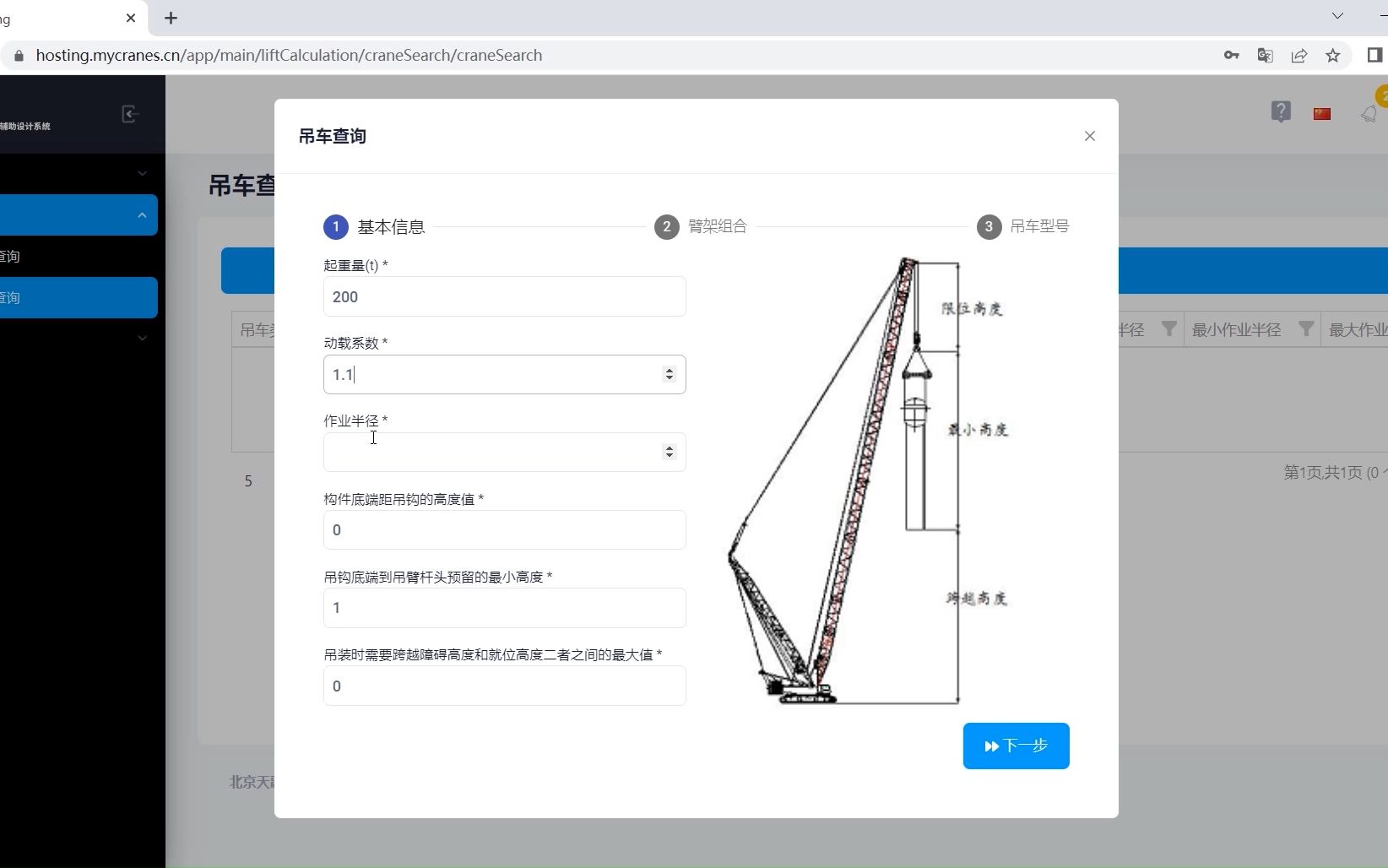
Task: Open the filter icon beside 最小作业半径 column
Action: [x=1306, y=329]
